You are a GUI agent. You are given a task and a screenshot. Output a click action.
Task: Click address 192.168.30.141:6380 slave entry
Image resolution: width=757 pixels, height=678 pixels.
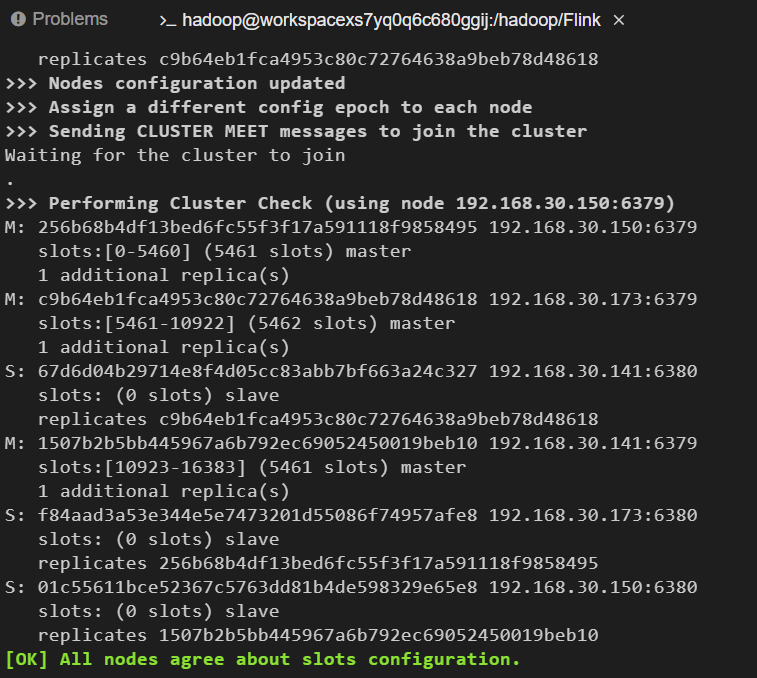click(593, 371)
